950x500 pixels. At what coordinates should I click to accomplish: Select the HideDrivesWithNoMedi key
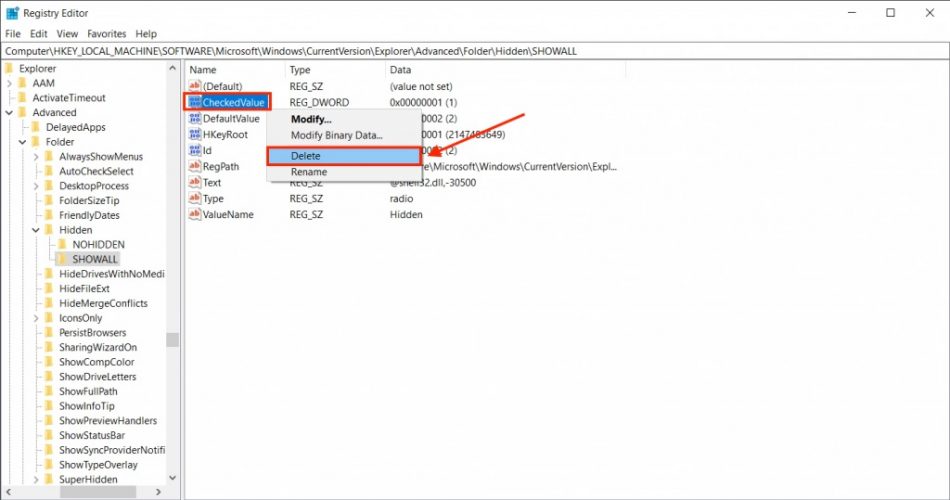[x=111, y=274]
